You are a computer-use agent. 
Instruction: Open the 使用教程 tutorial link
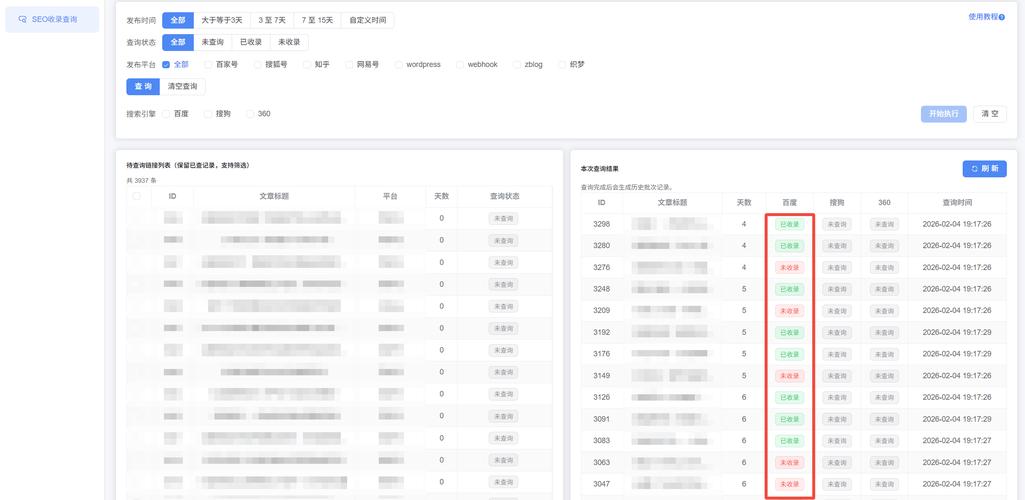(983, 17)
